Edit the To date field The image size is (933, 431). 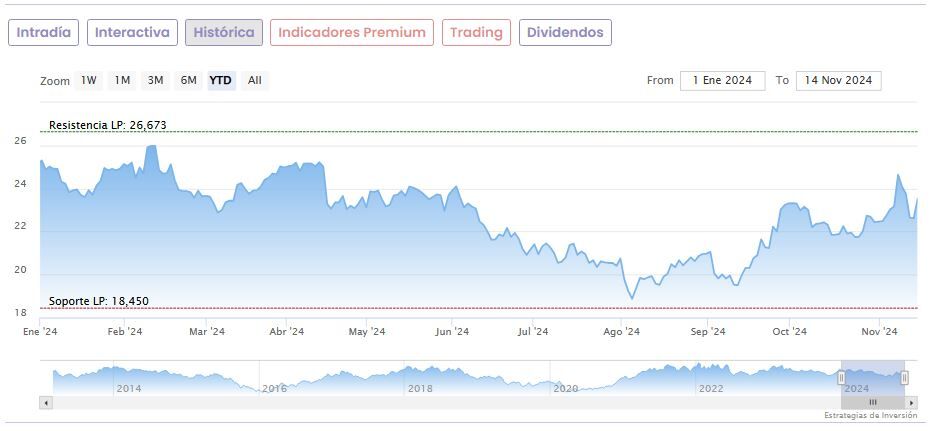point(838,80)
